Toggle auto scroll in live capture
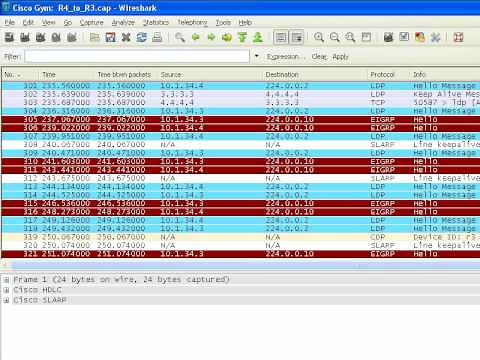480x360 pixels. pos(297,37)
